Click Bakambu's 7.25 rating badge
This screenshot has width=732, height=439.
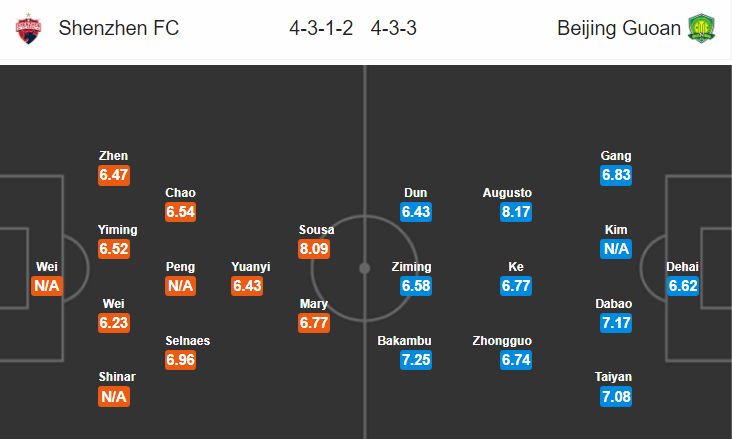416,360
